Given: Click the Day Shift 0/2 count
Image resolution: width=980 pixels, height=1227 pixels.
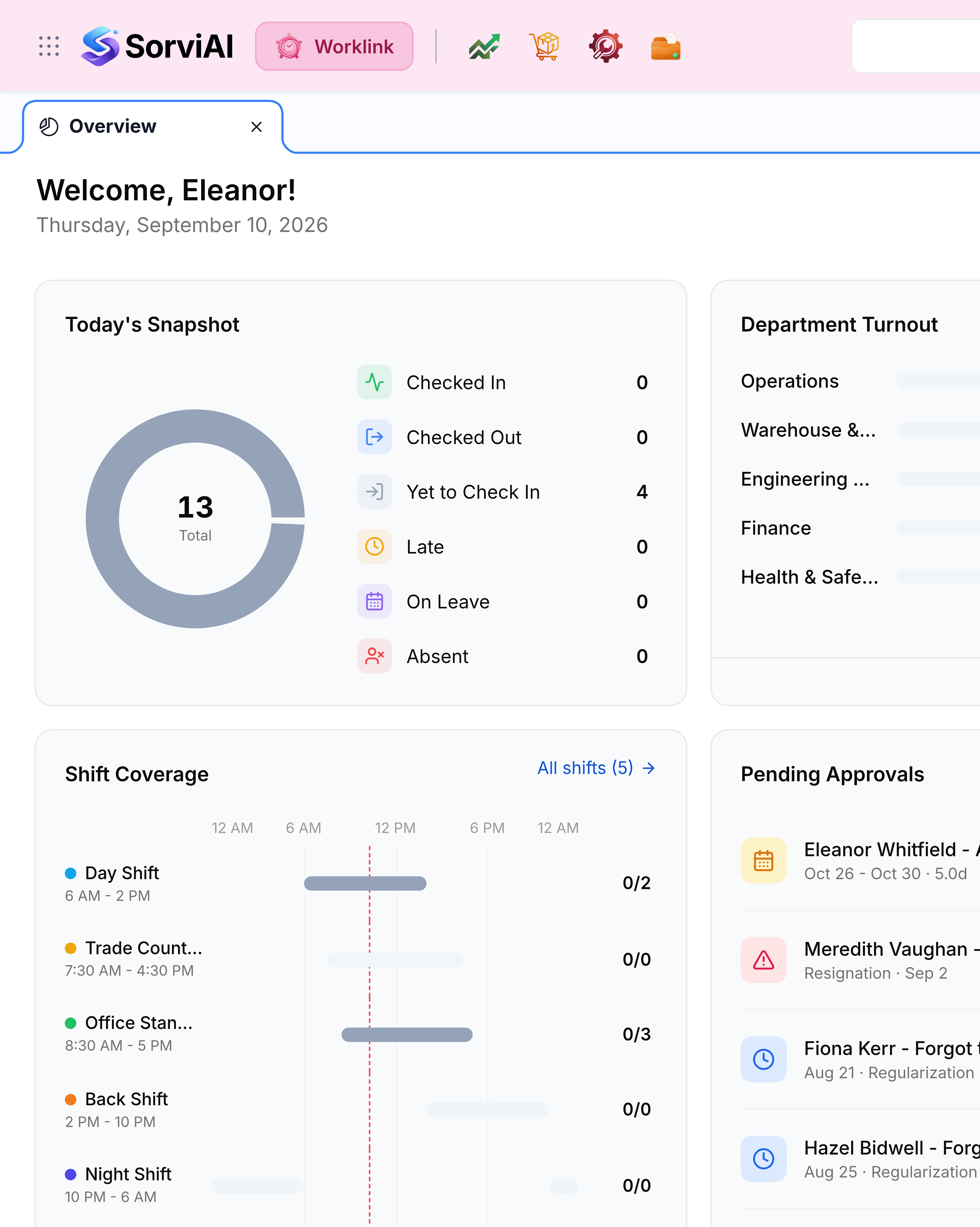Looking at the screenshot, I should coord(637,883).
